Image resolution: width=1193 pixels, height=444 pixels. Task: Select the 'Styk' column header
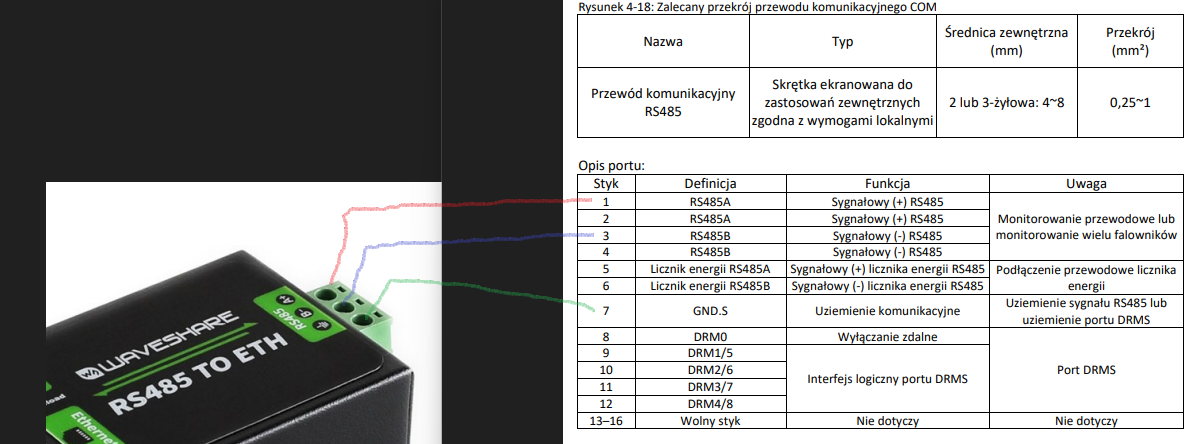coord(607,184)
